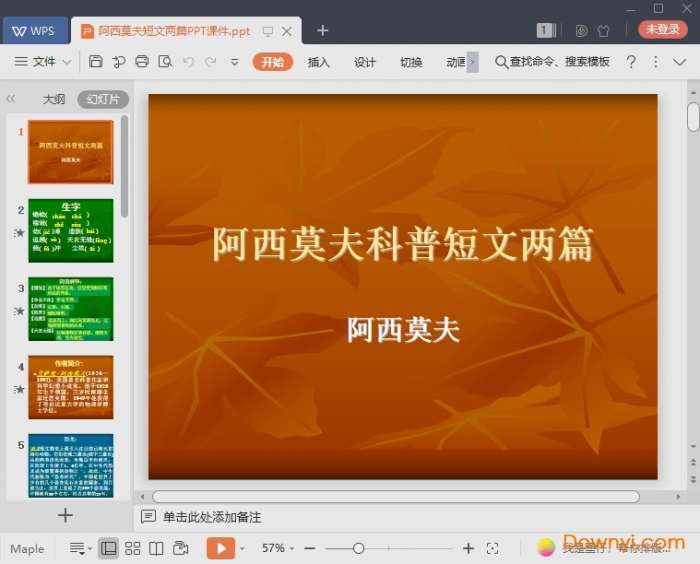Fit slide to window icon

[x=492, y=548]
